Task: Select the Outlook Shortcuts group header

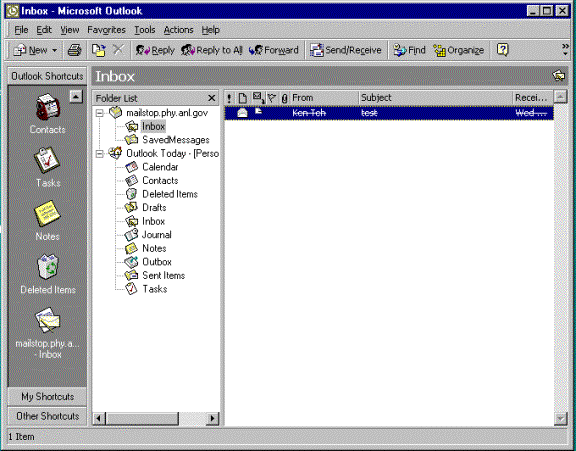Action: tap(47, 76)
